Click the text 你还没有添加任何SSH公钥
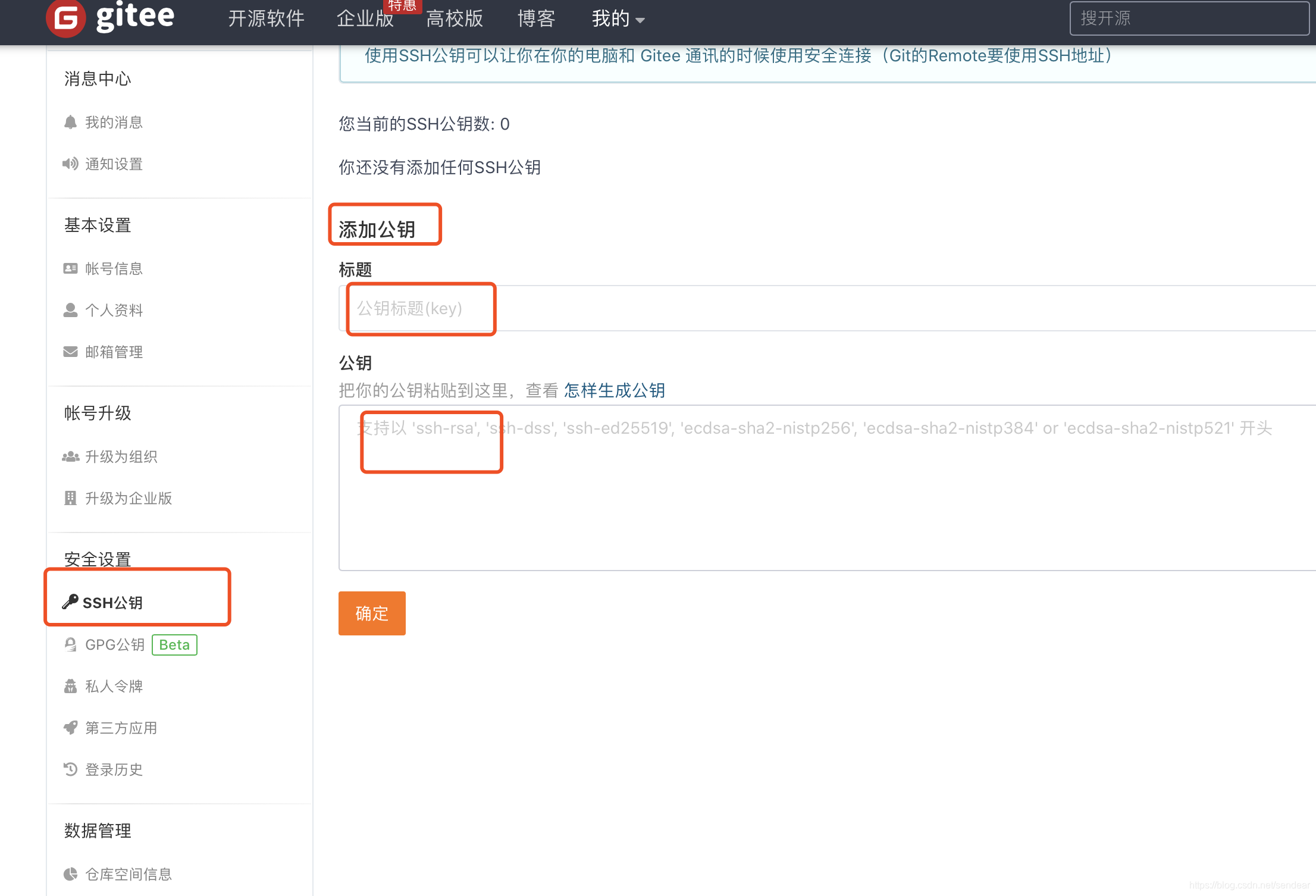This screenshot has width=1316, height=896. pos(440,167)
